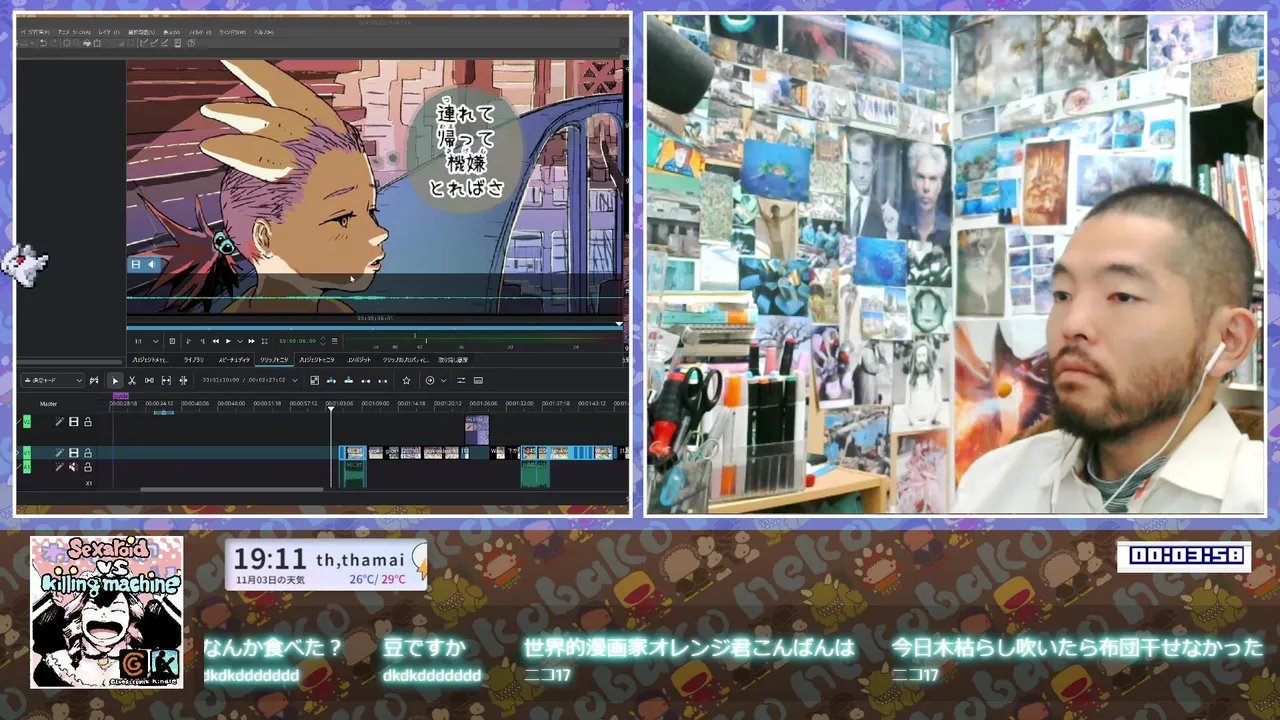Click the audio mixer sliders icon in timeline toolbar
The height and width of the screenshot is (720, 1280).
[x=461, y=380]
